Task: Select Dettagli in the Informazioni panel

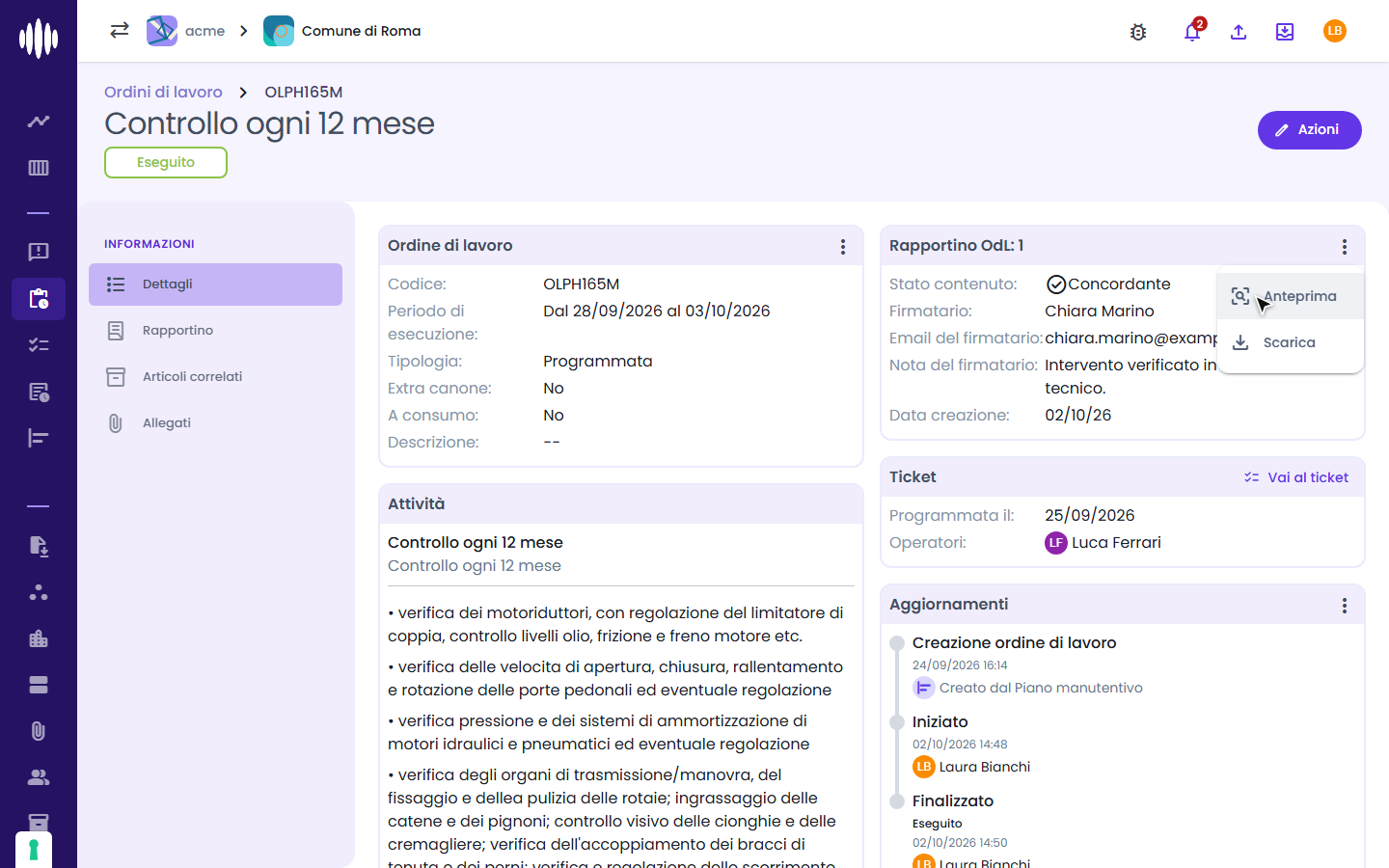Action: tap(215, 285)
